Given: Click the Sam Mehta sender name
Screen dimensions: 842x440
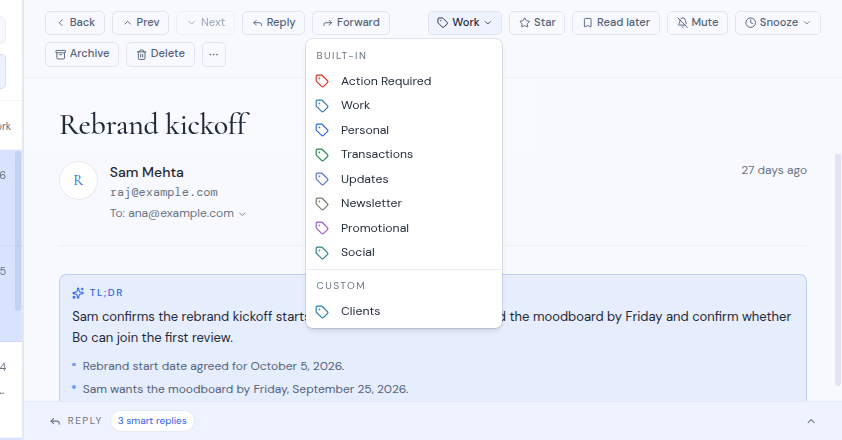Looking at the screenshot, I should (x=147, y=172).
